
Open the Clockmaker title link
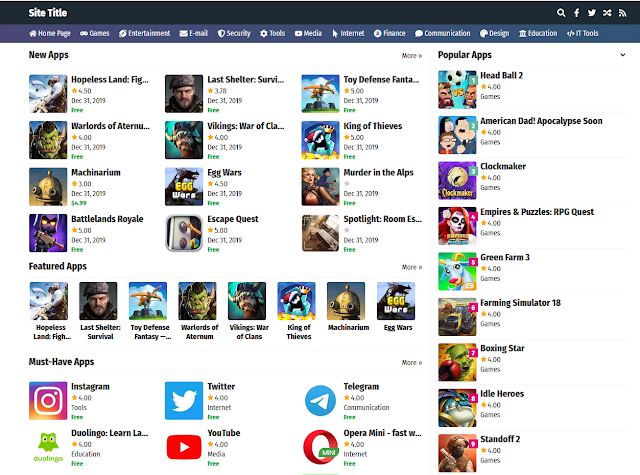[503, 166]
